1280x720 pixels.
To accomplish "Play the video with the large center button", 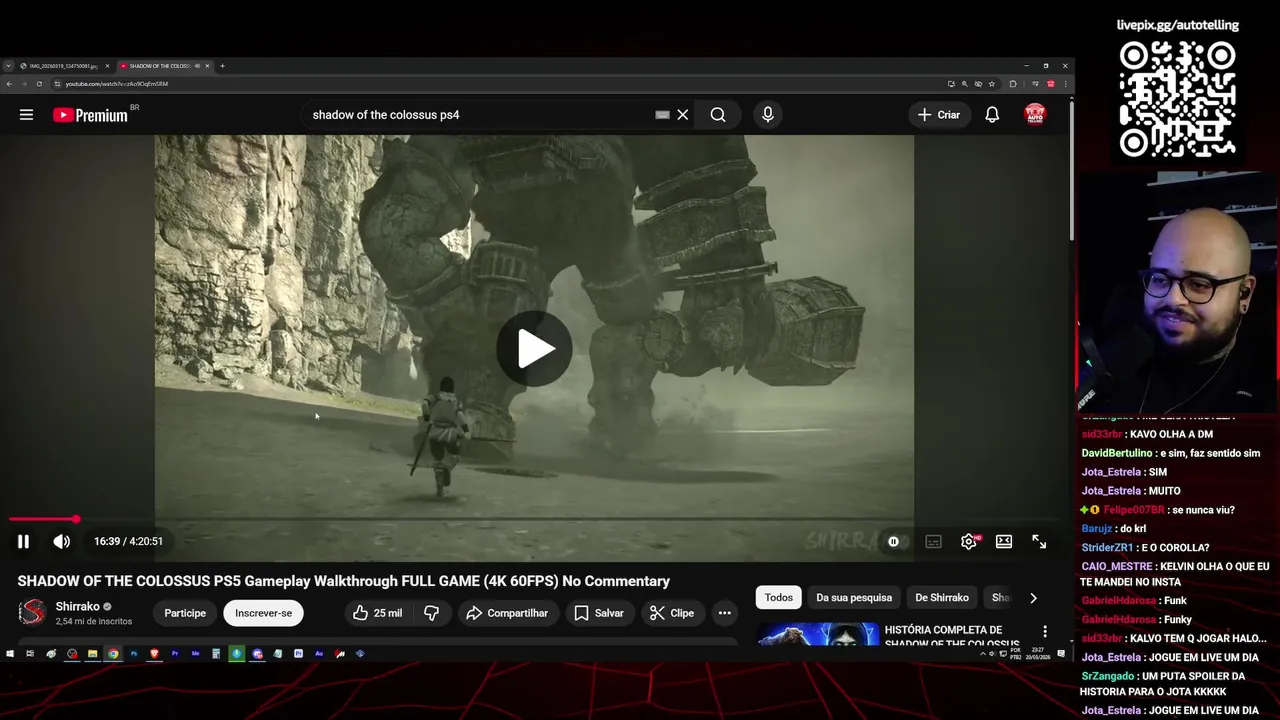I will click(534, 348).
